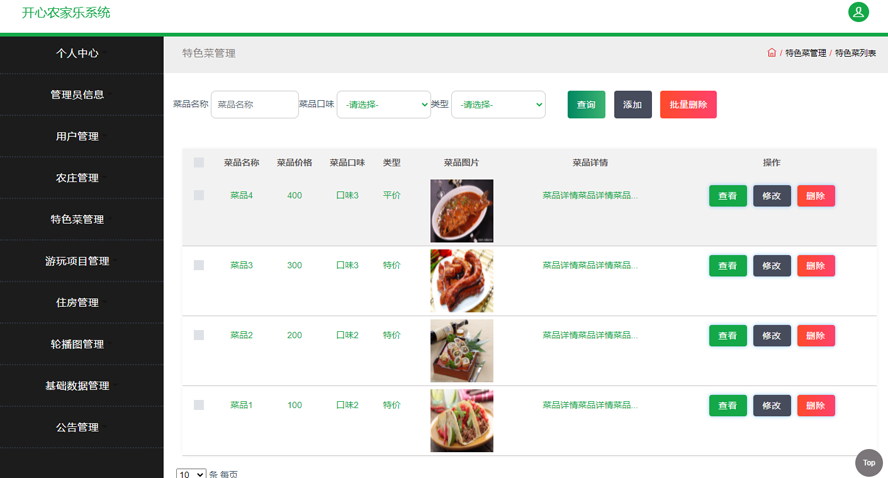888x478 pixels.
Task: Open 轮播图管理 in the sidebar
Action: (77, 344)
